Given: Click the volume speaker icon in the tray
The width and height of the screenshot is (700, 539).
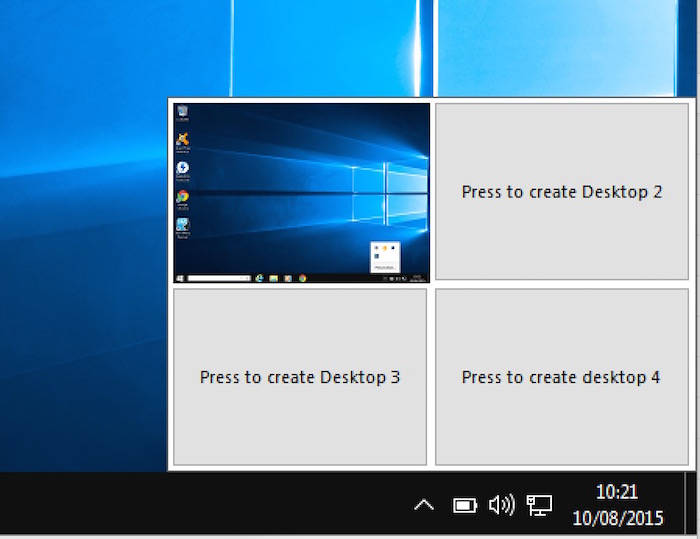Looking at the screenshot, I should coord(501,505).
